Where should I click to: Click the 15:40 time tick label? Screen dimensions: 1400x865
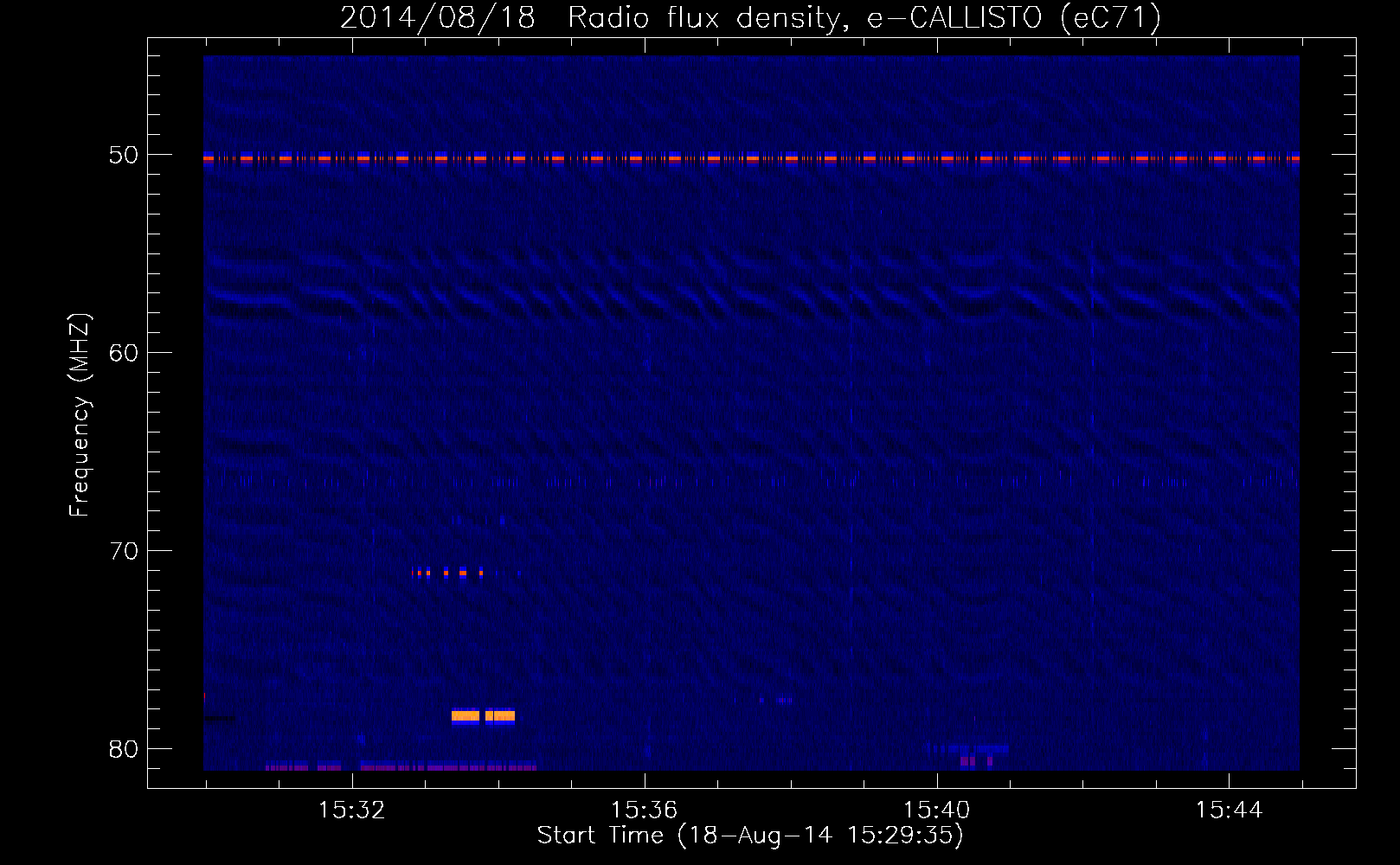pos(936,811)
